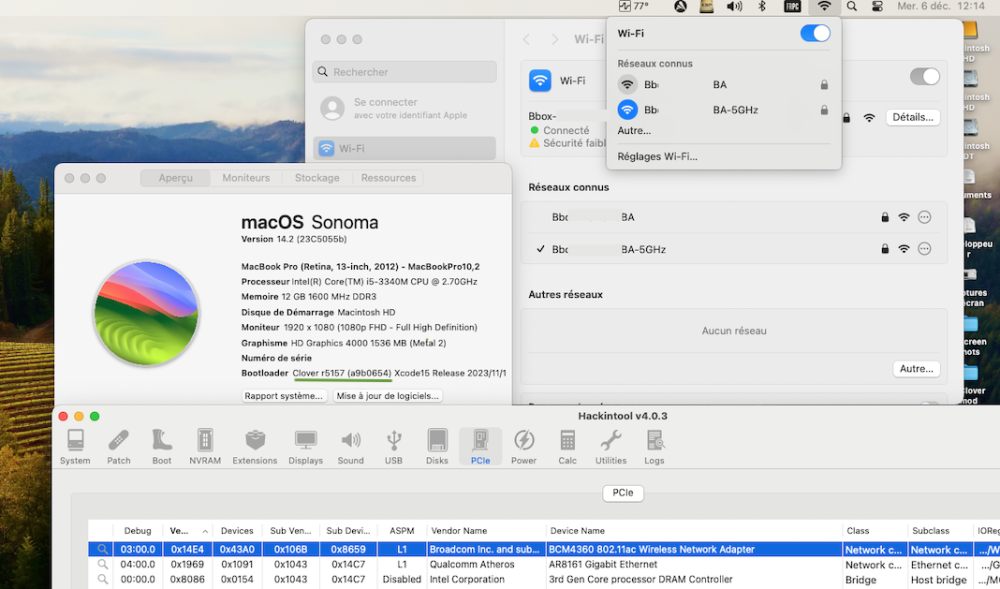Click the PCIe label button above the table
Image resolution: width=1000 pixels, height=589 pixels.
[x=623, y=493]
